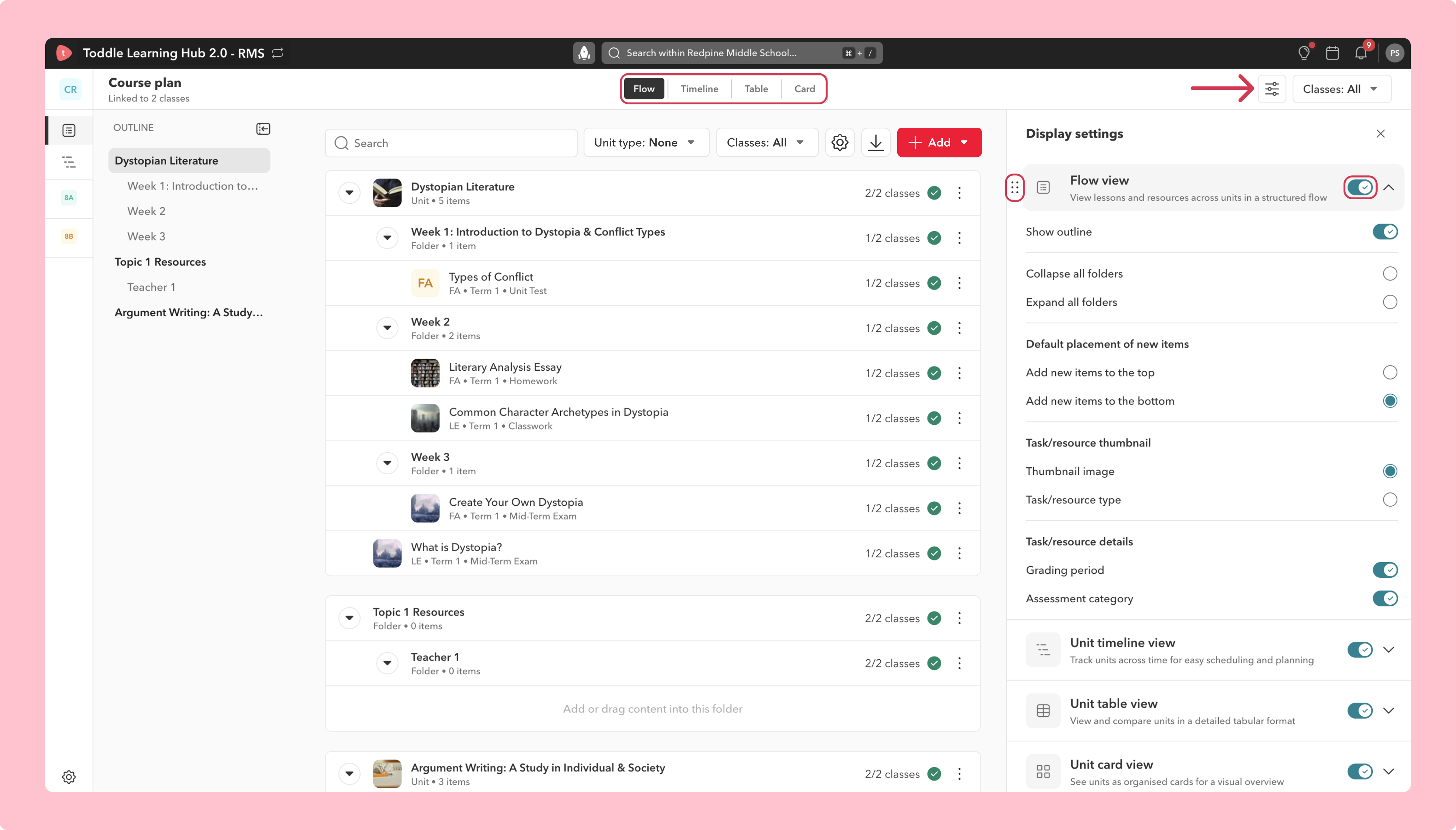
Task: Open the Classes: All dropdown in header
Action: click(1342, 89)
